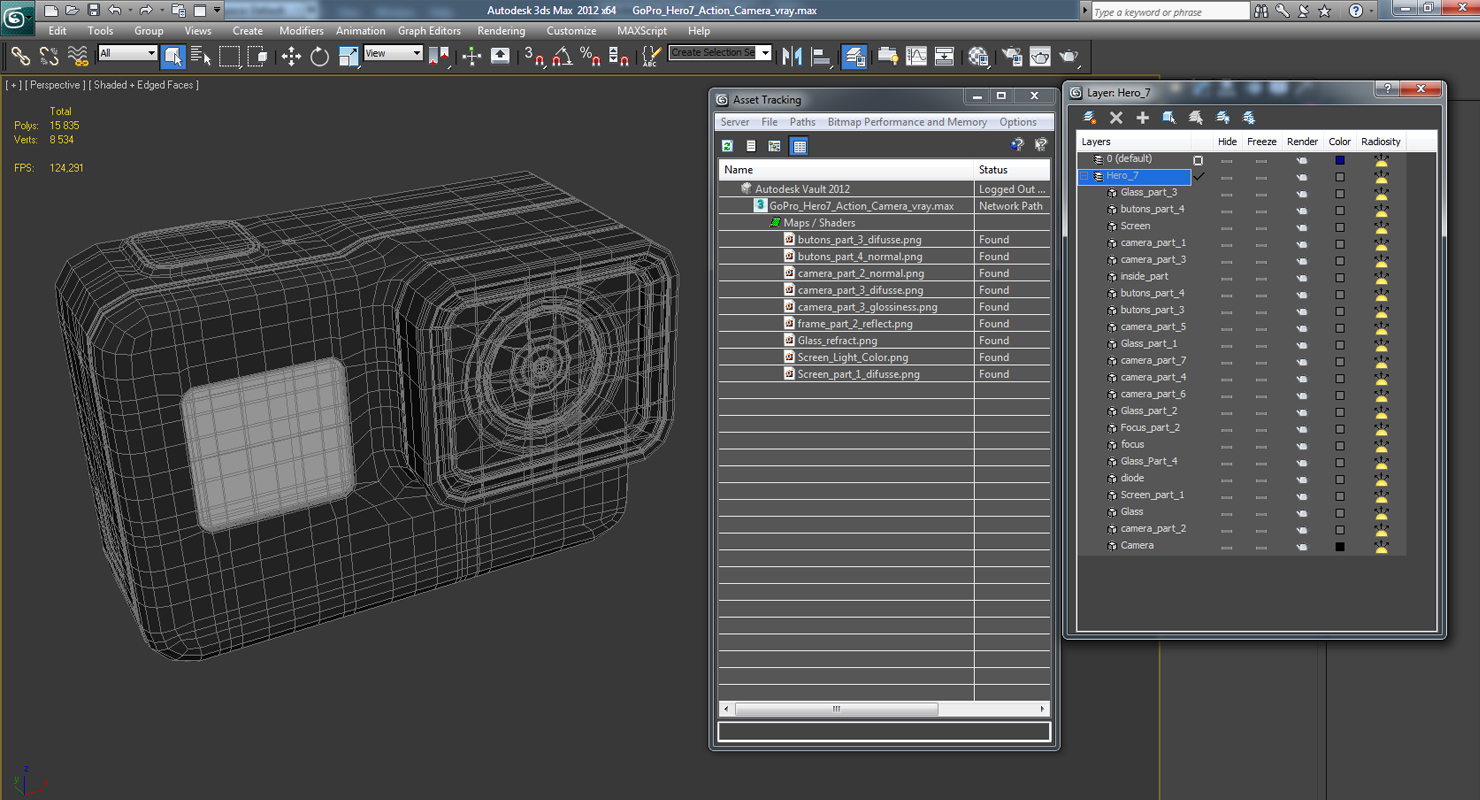Activate the Select and Rotate tool
Viewport: 1480px width, 800px height.
[x=320, y=56]
